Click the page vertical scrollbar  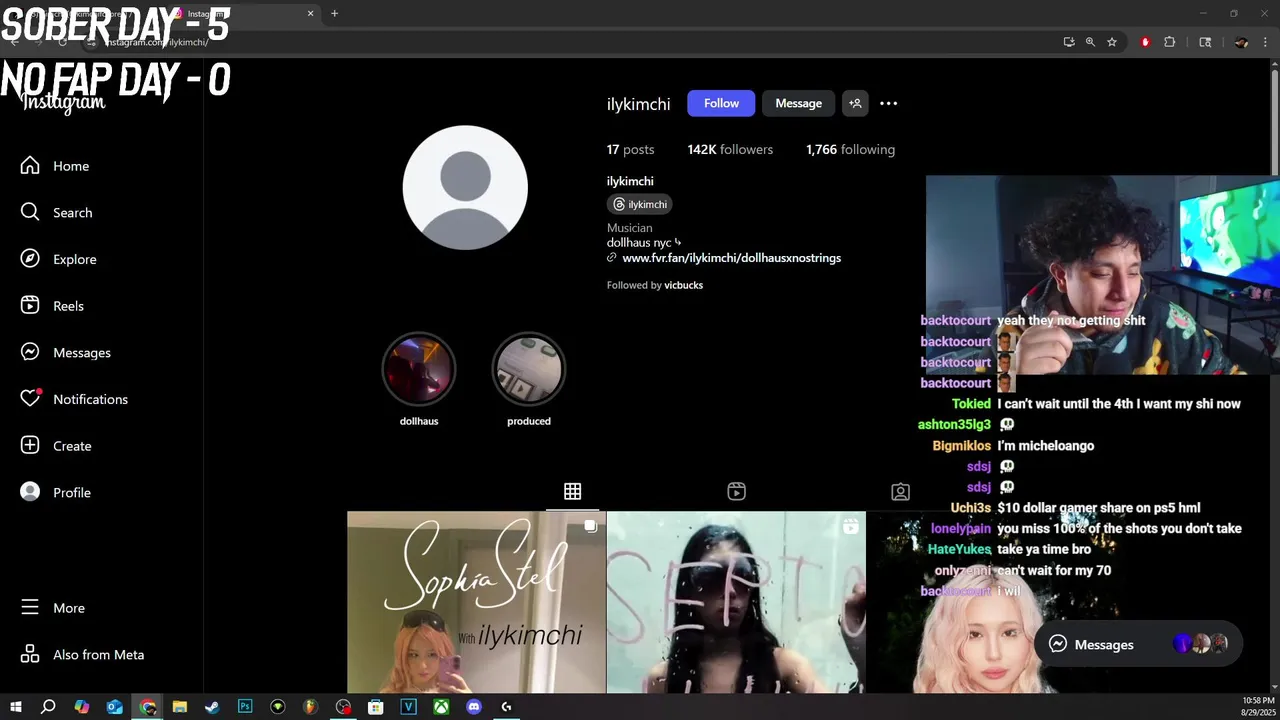click(x=1274, y=122)
